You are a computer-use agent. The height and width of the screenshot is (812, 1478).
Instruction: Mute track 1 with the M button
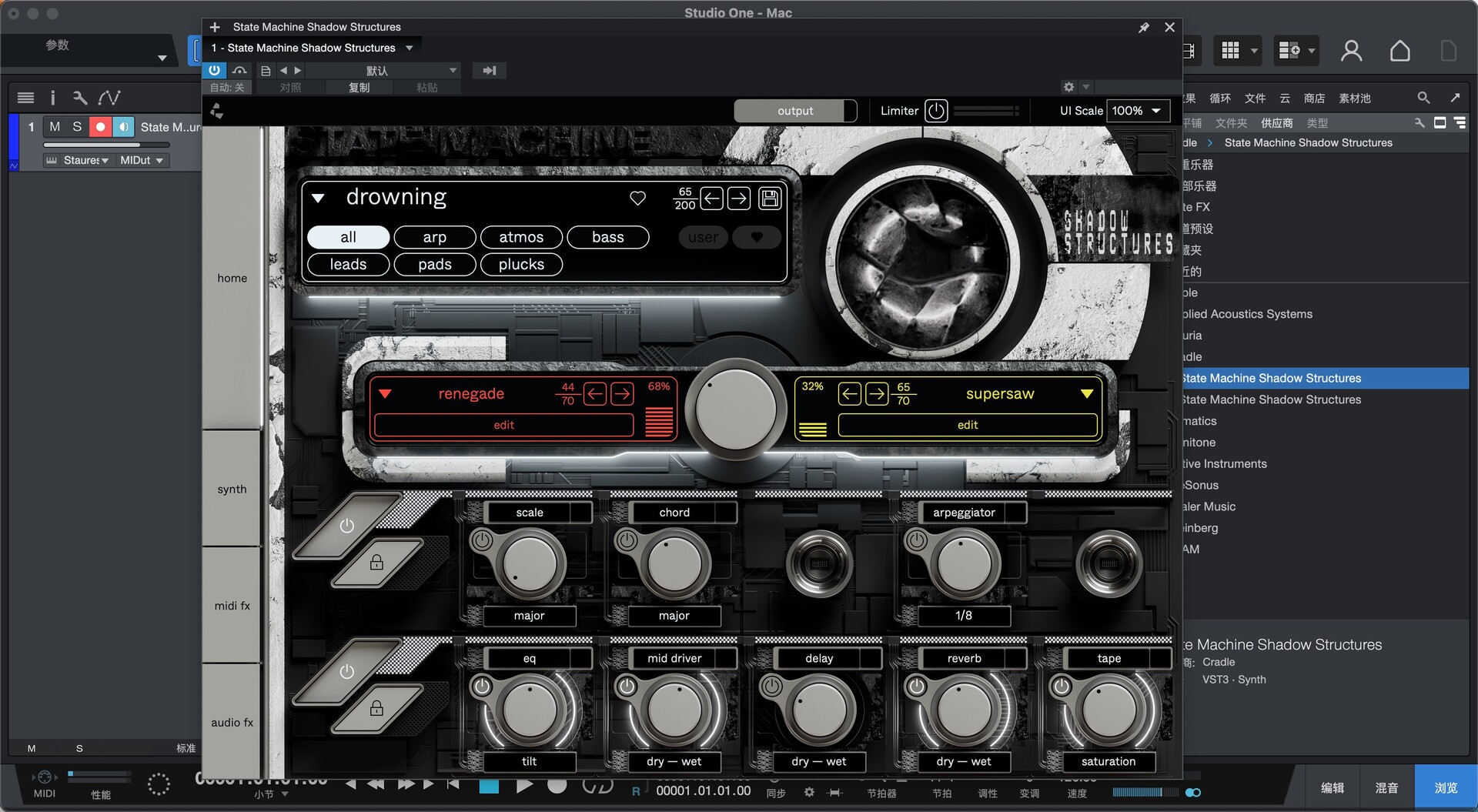click(55, 127)
